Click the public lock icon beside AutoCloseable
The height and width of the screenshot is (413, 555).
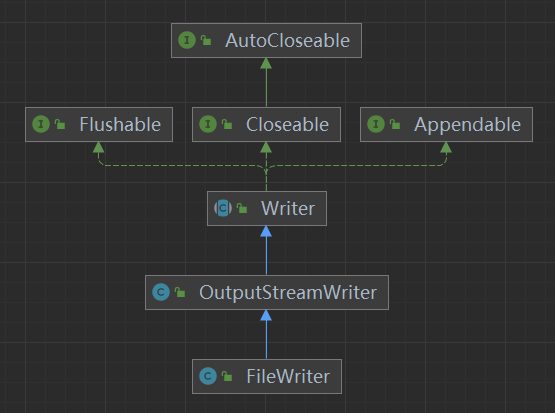click(x=206, y=40)
